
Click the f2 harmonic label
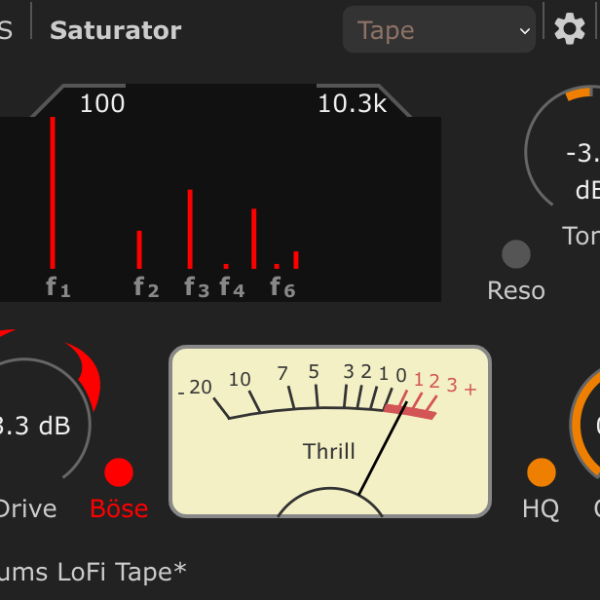[146, 288]
